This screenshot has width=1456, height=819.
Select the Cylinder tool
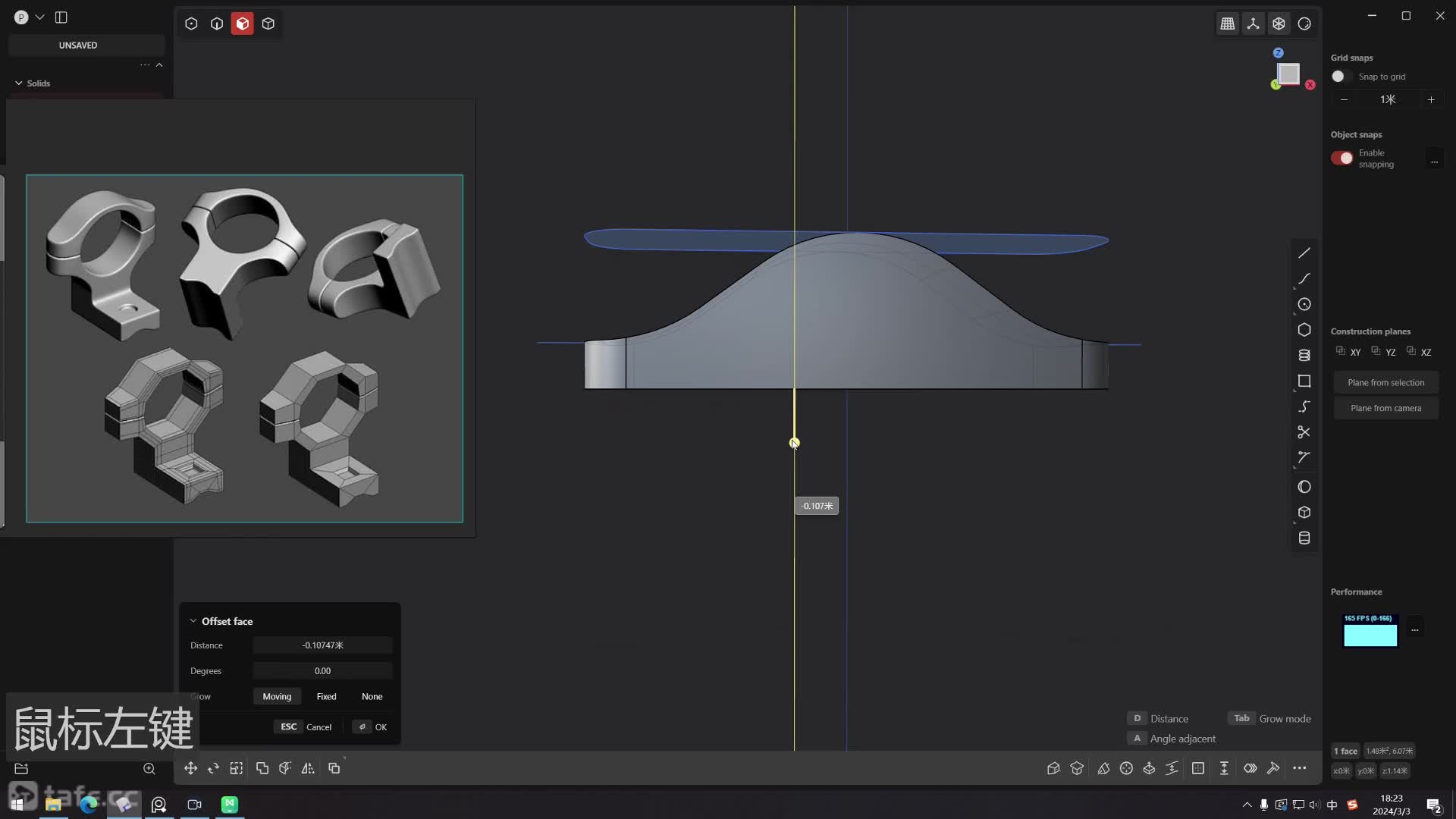click(x=1304, y=538)
